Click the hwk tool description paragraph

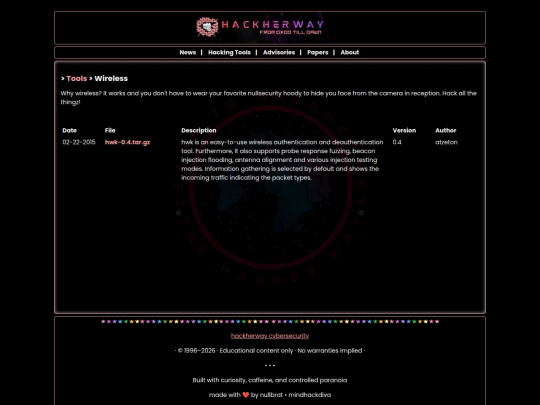[282, 160]
